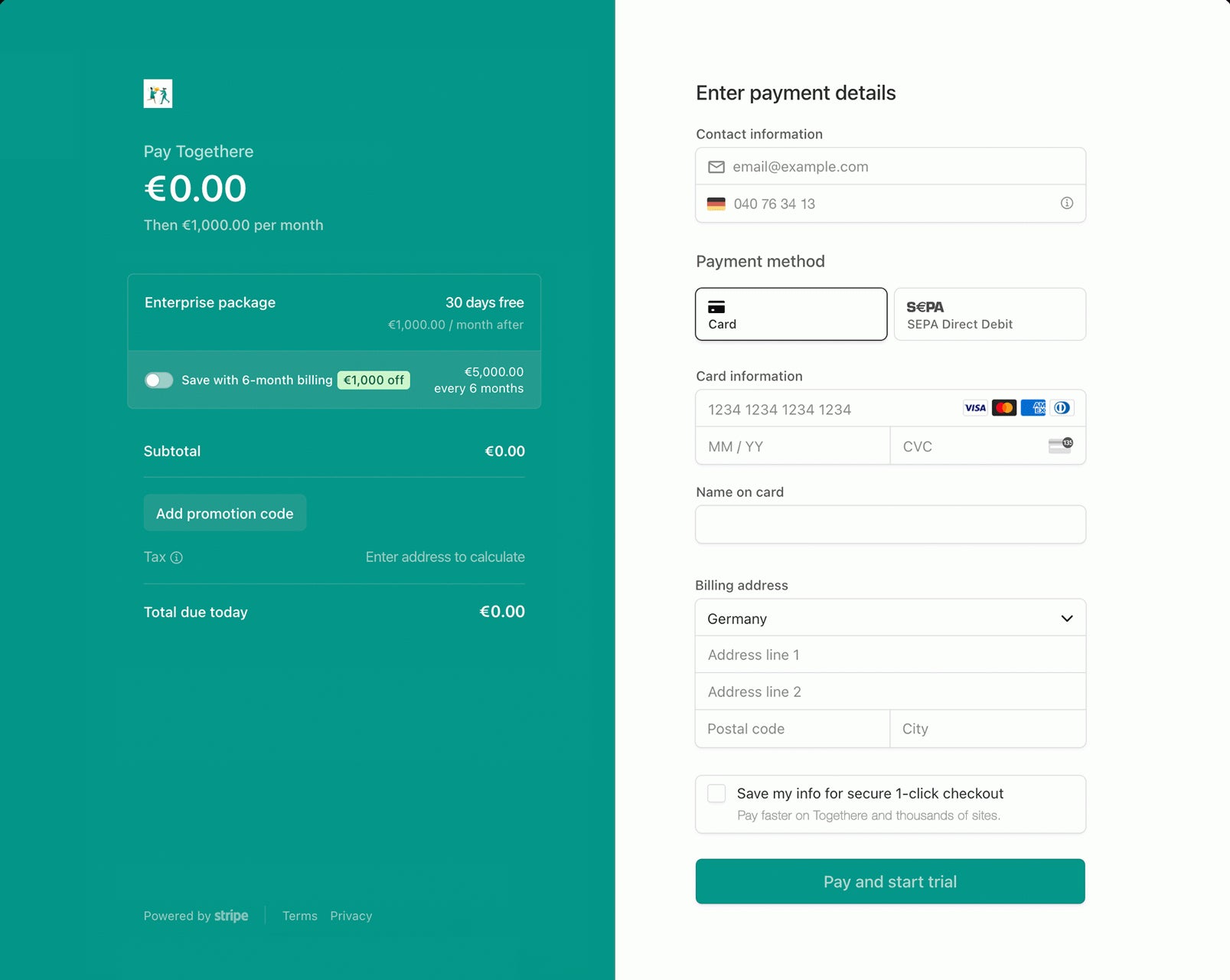The image size is (1230, 980).
Task: Open the Terms link
Action: pyautogui.click(x=299, y=916)
